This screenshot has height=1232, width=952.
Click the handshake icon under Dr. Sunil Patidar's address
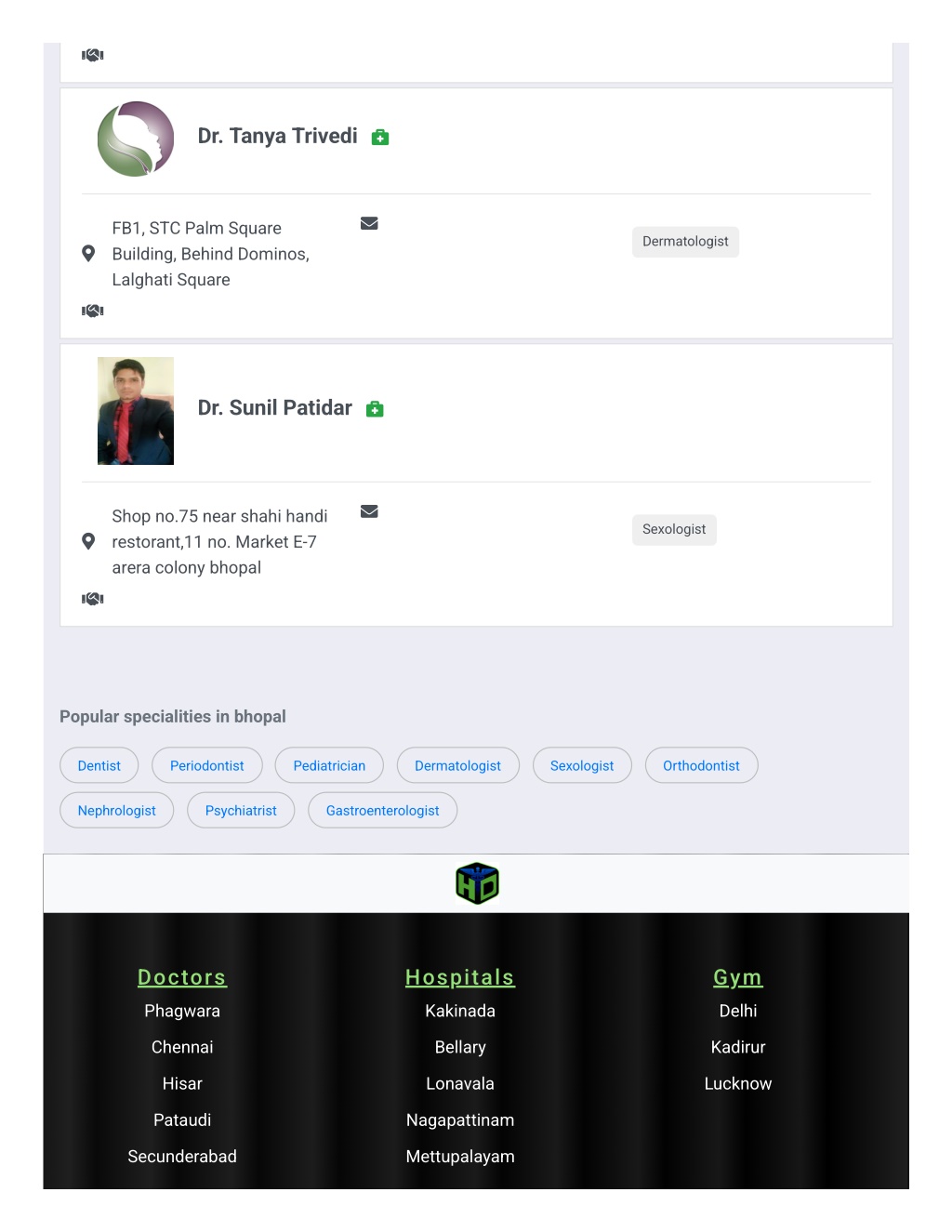pyautogui.click(x=93, y=599)
